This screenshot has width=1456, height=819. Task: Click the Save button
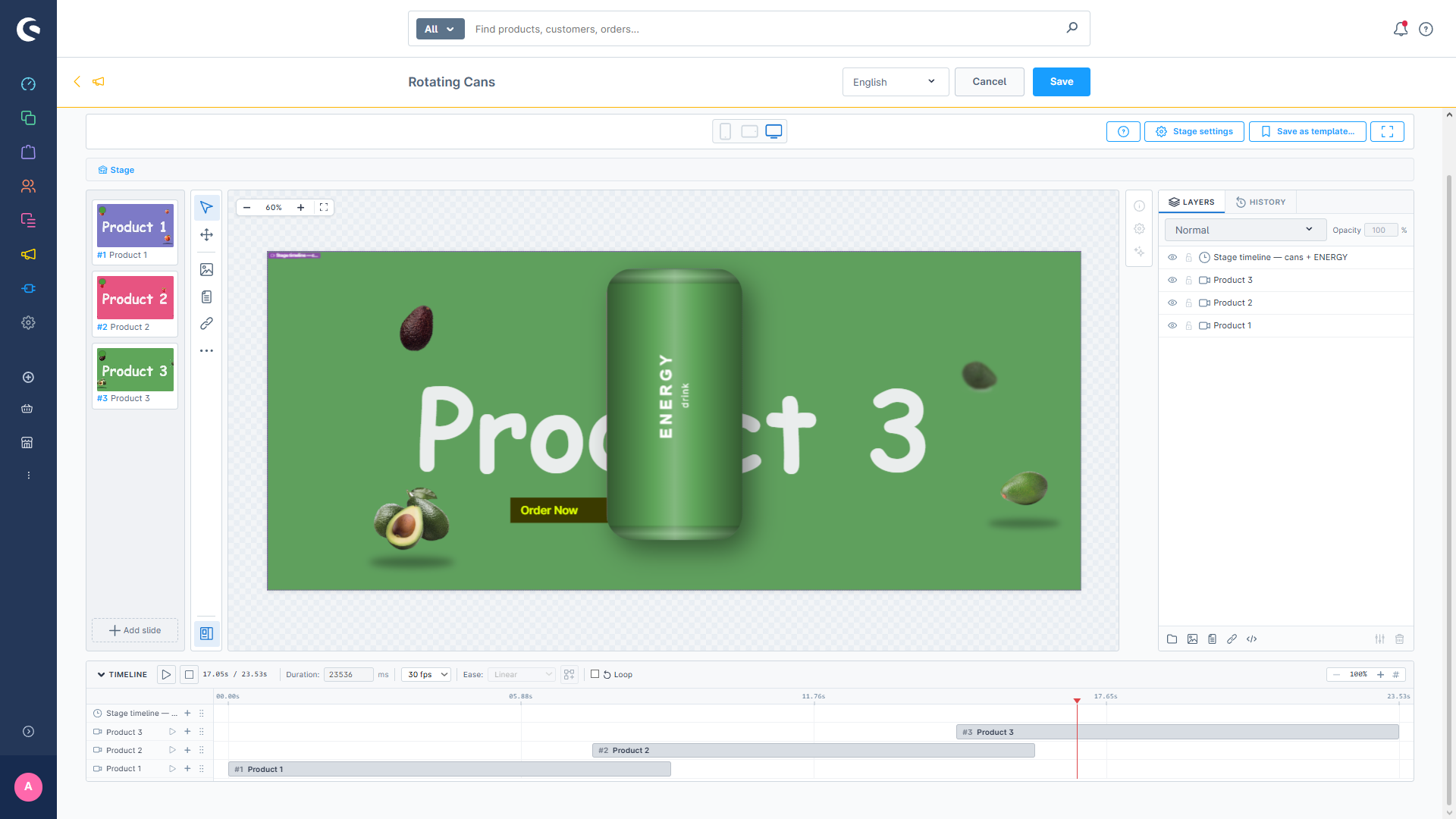click(1061, 82)
